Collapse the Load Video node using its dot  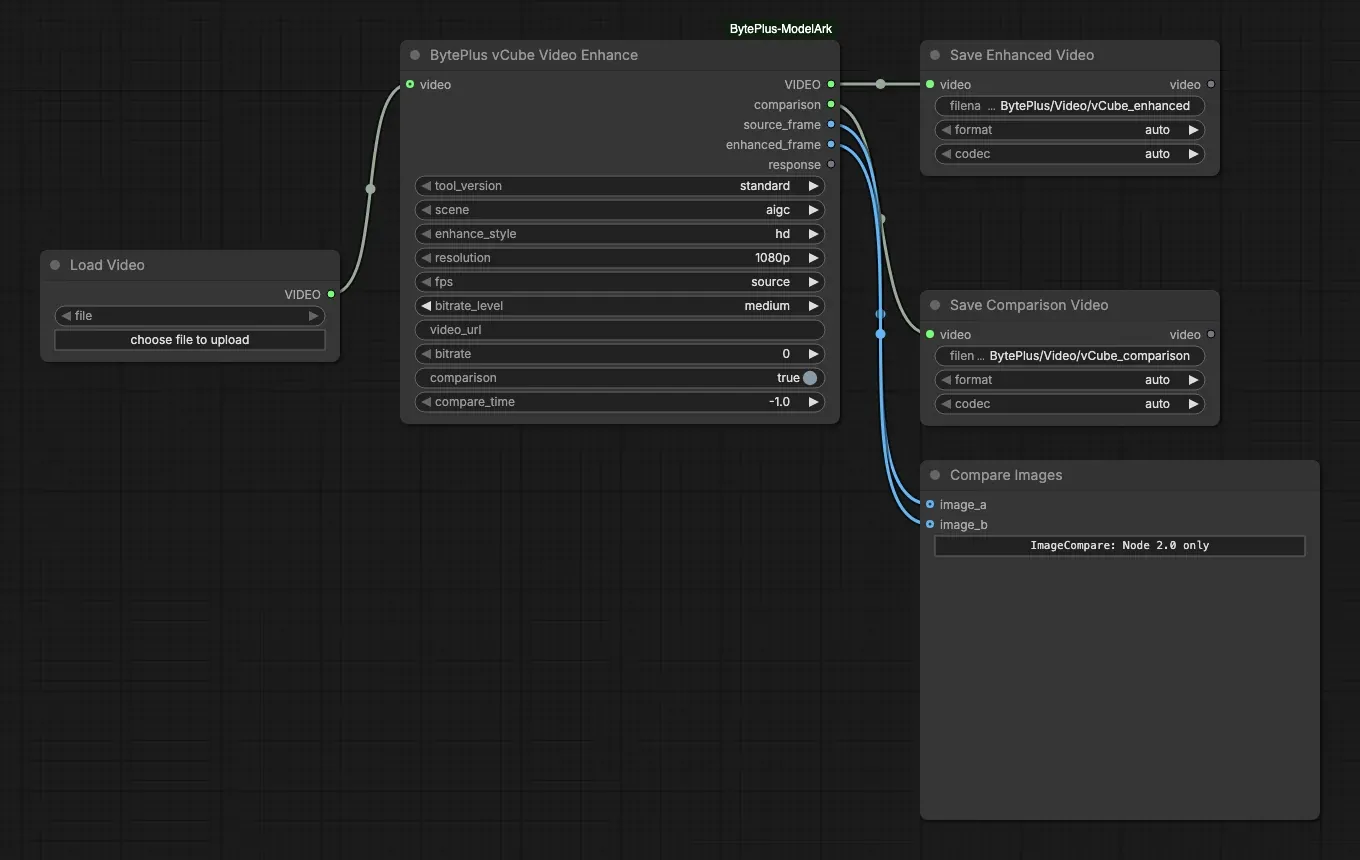coord(55,265)
